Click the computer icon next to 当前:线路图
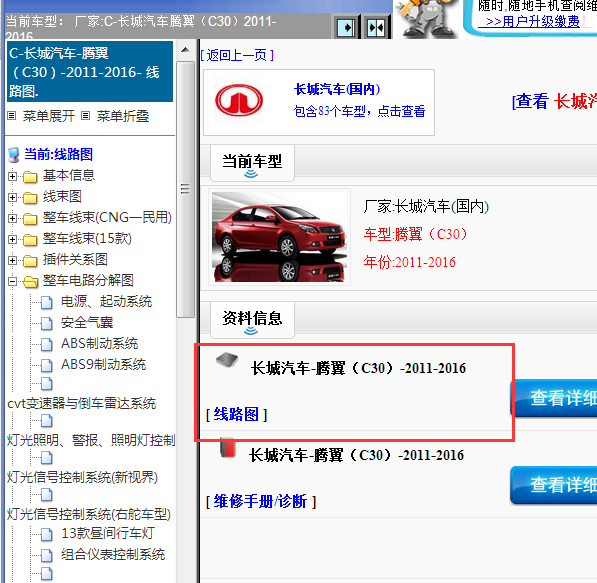 14,155
